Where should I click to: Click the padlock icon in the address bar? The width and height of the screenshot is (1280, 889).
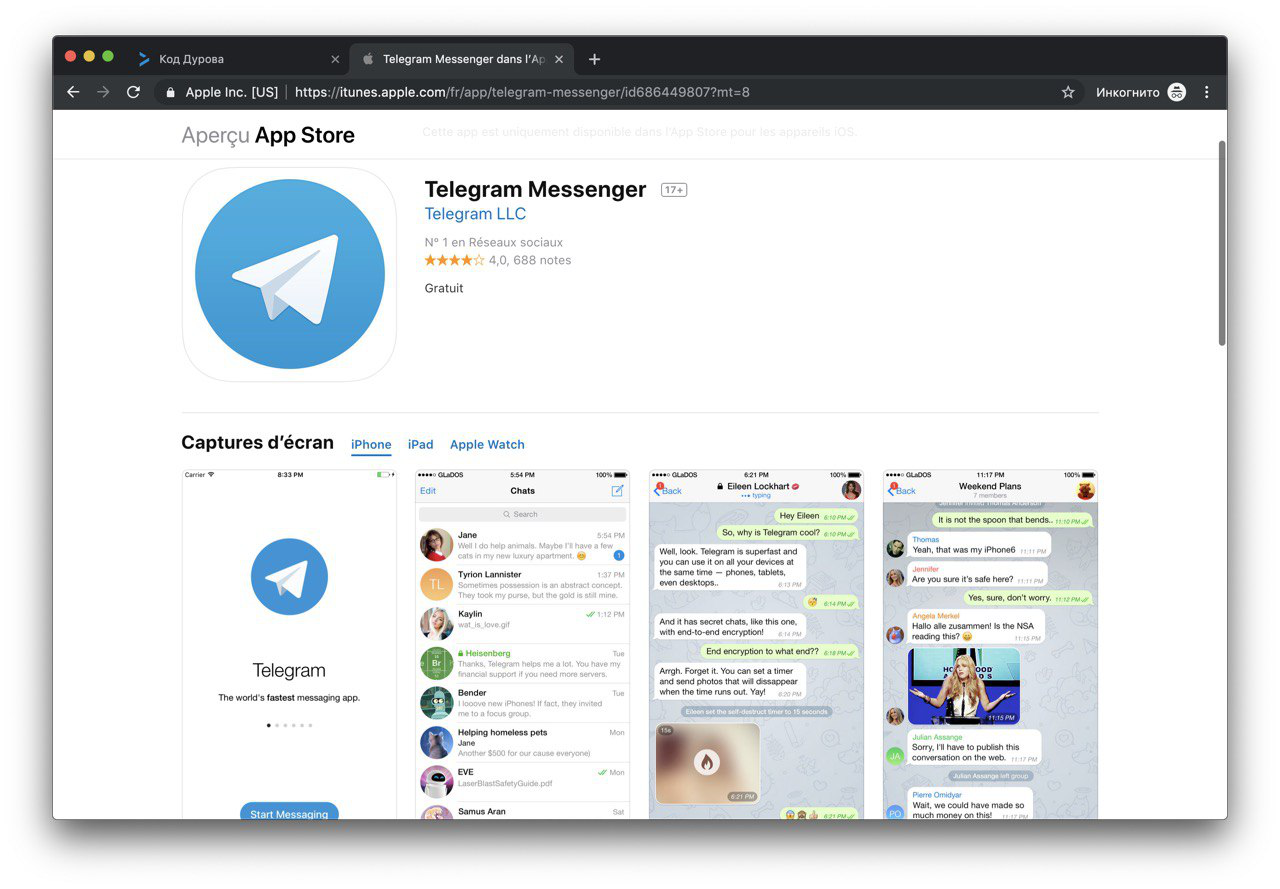(170, 92)
